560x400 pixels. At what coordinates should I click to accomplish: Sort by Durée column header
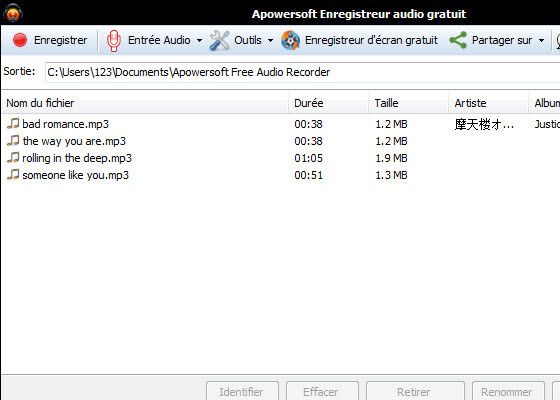[328, 103]
